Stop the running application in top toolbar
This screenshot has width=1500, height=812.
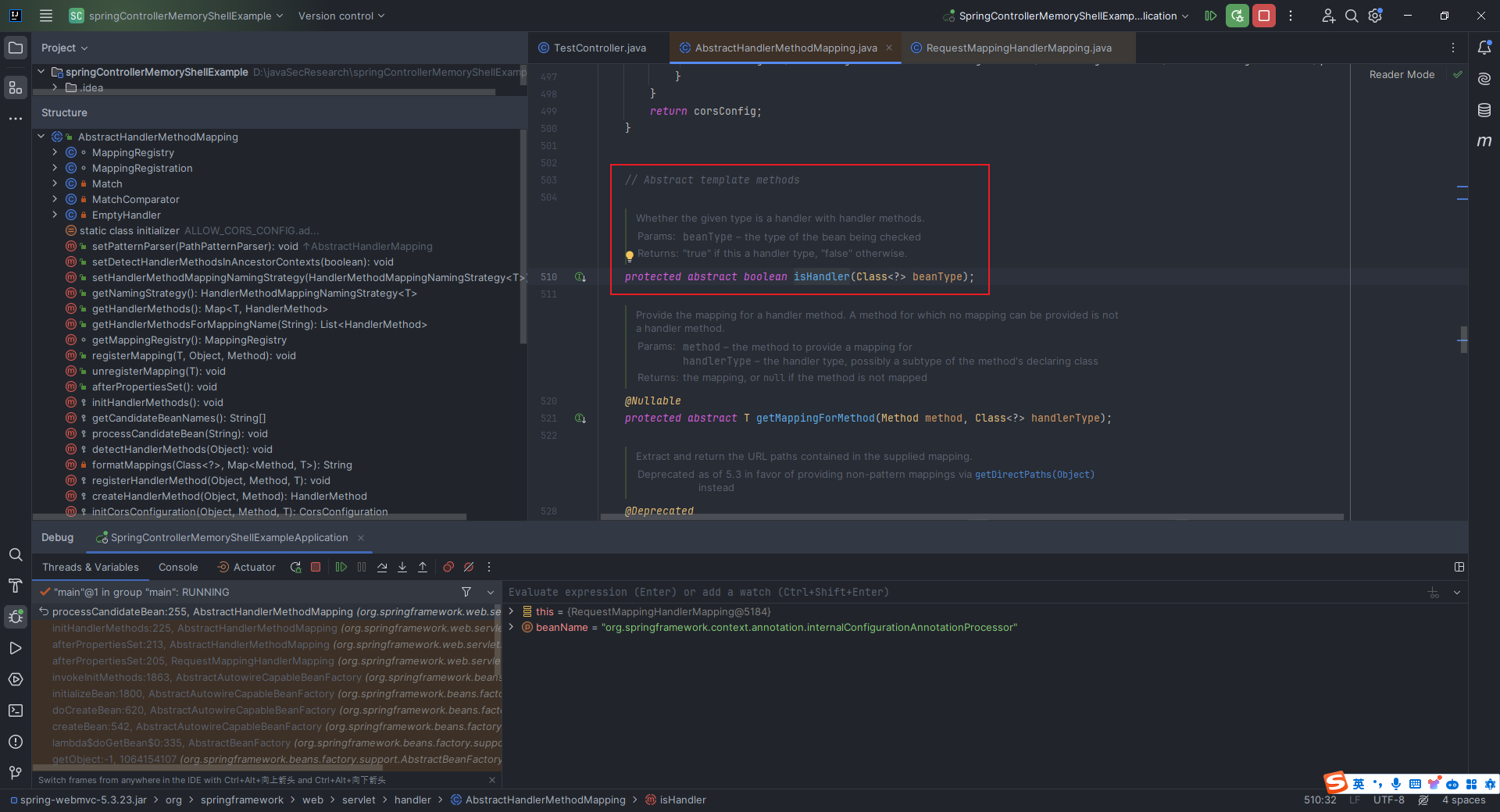click(x=1264, y=16)
